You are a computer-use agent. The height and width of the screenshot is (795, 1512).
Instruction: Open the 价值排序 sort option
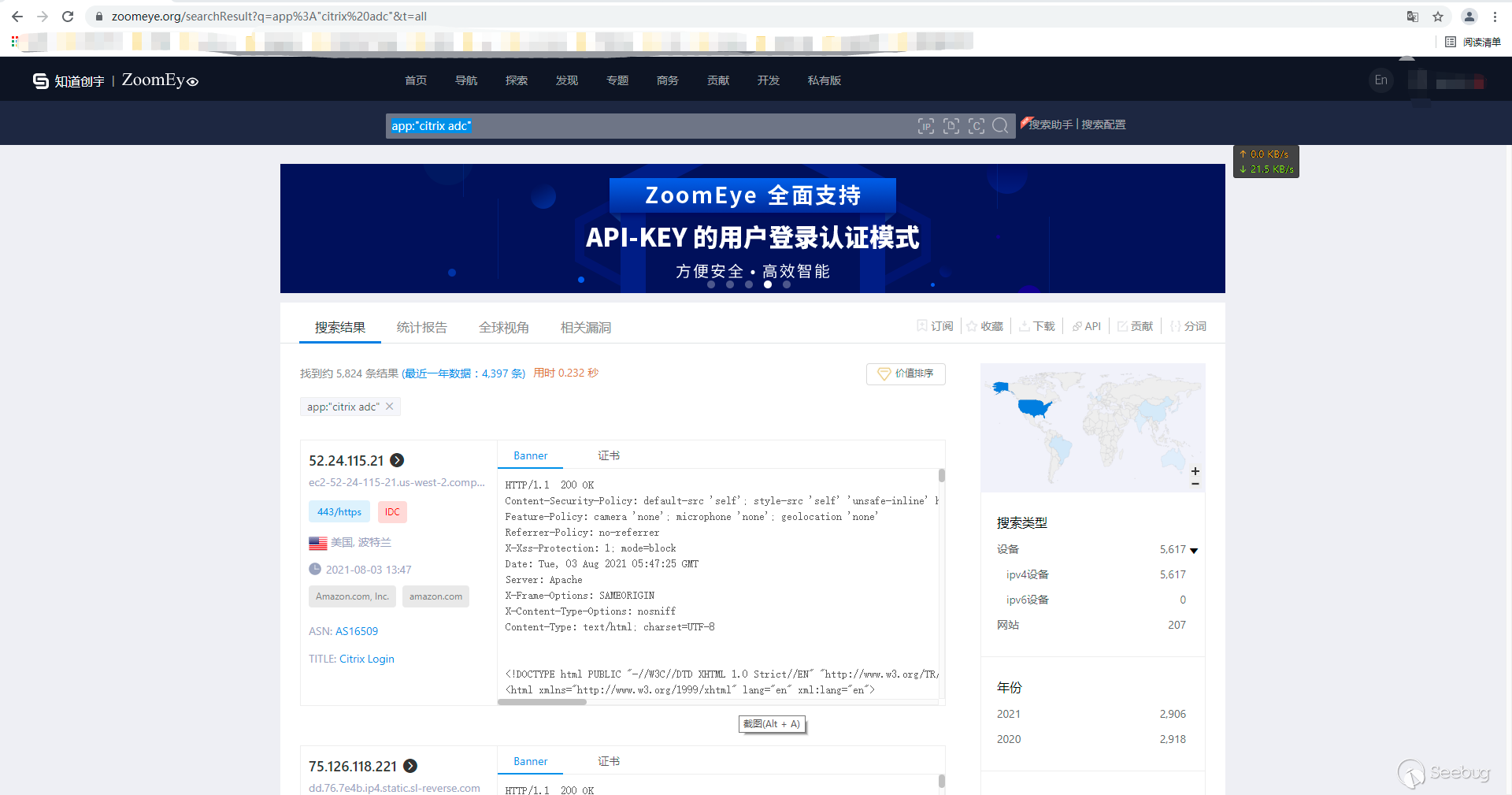(x=906, y=373)
